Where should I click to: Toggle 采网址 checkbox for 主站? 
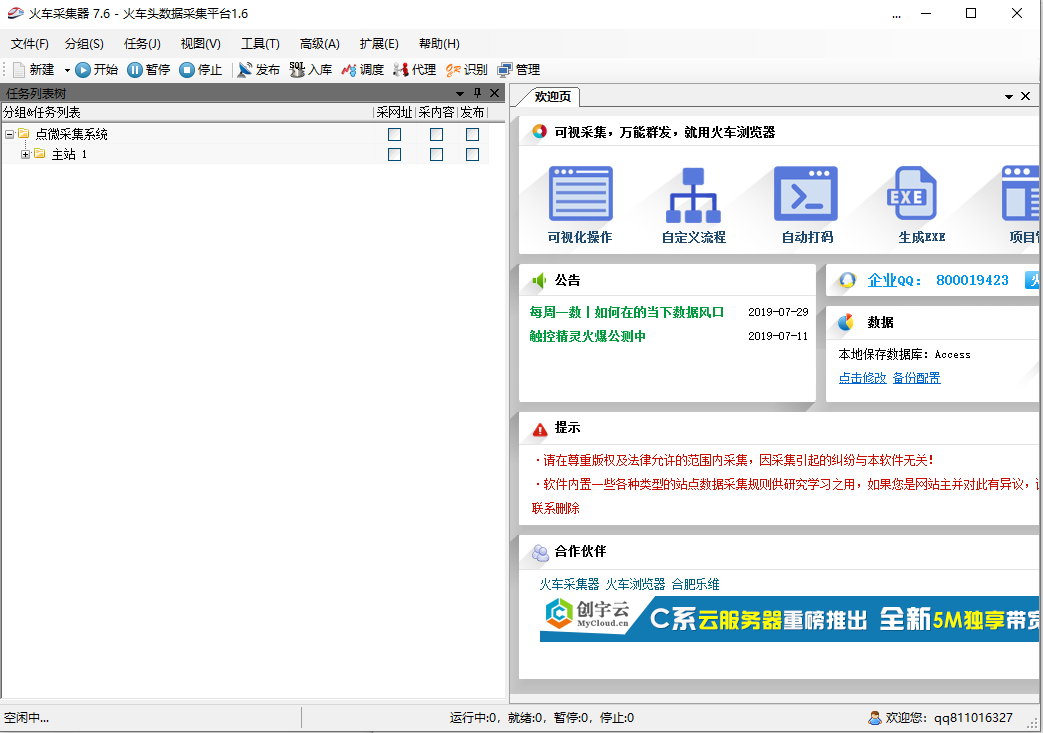pyautogui.click(x=394, y=154)
